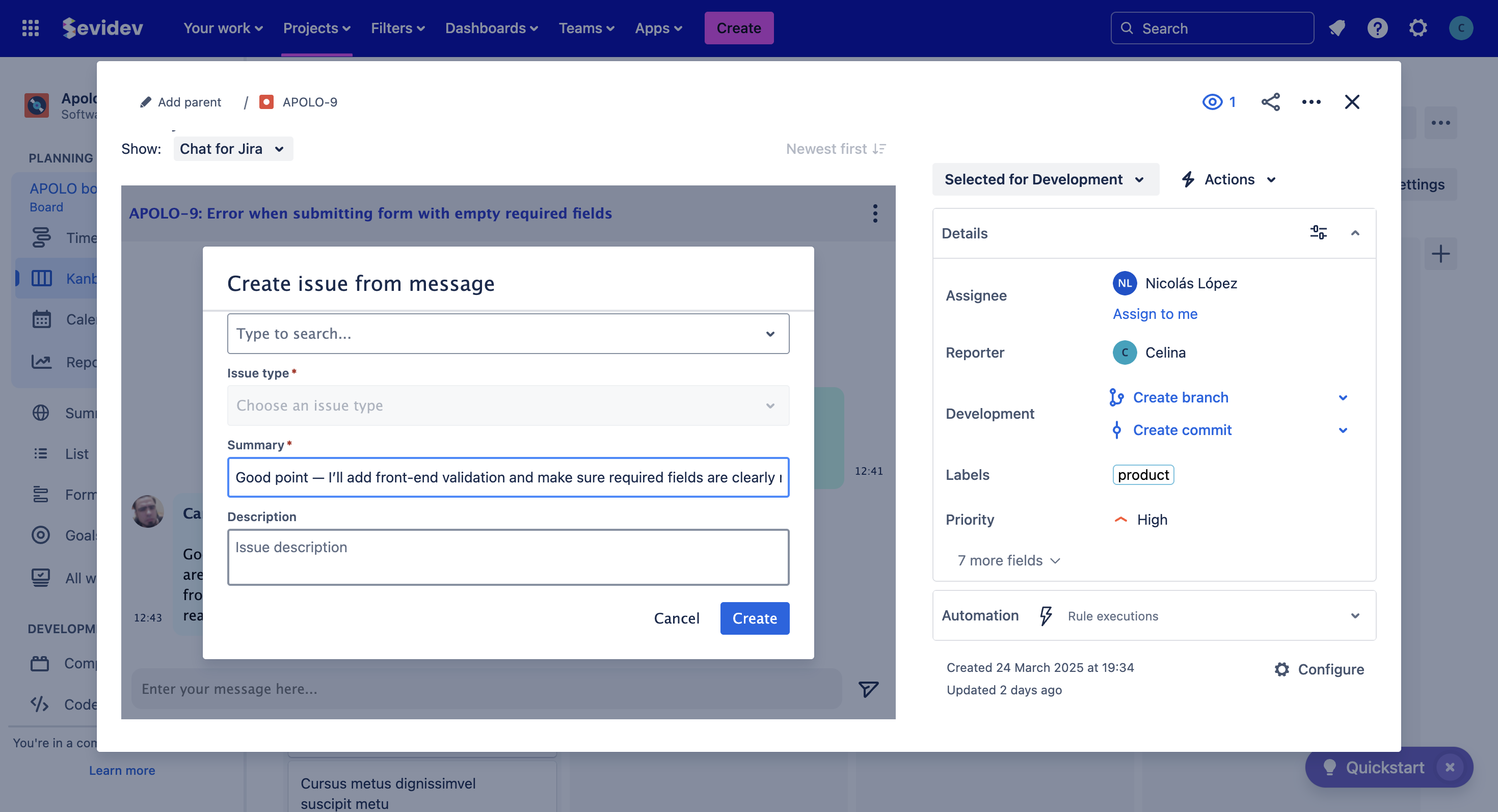Viewport: 1498px width, 812px height.
Task: Click the Kanban board sidebar icon
Action: (x=41, y=278)
